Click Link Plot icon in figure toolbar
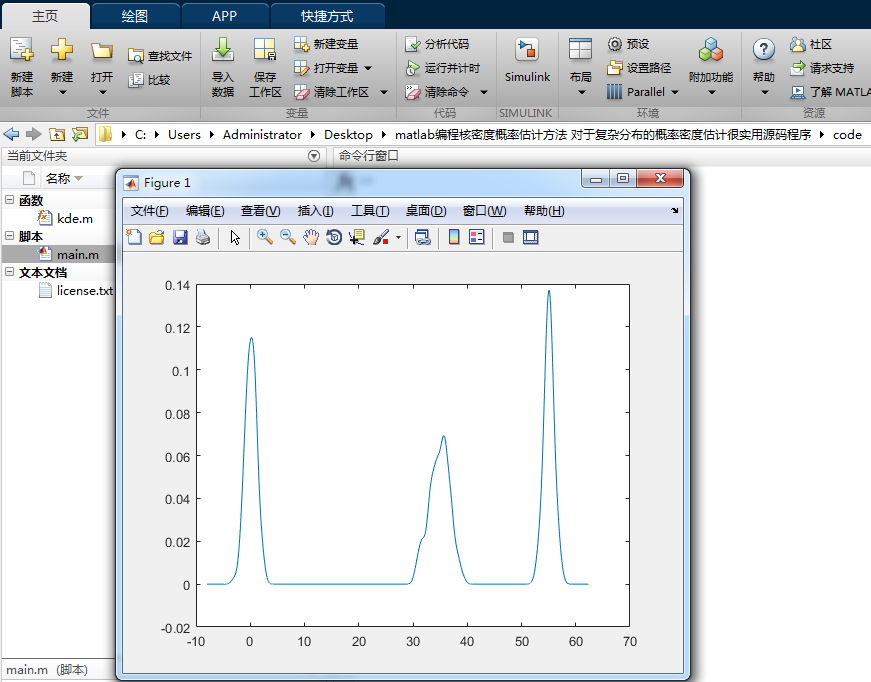 [423, 238]
